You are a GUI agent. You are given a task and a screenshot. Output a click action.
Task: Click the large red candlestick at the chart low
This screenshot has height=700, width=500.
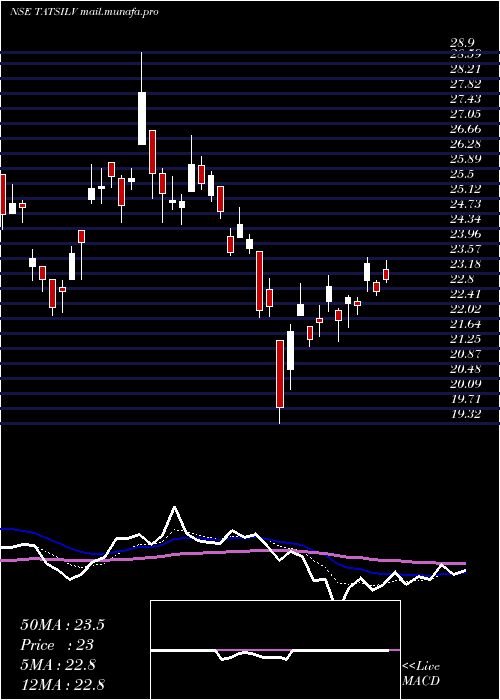[x=280, y=374]
